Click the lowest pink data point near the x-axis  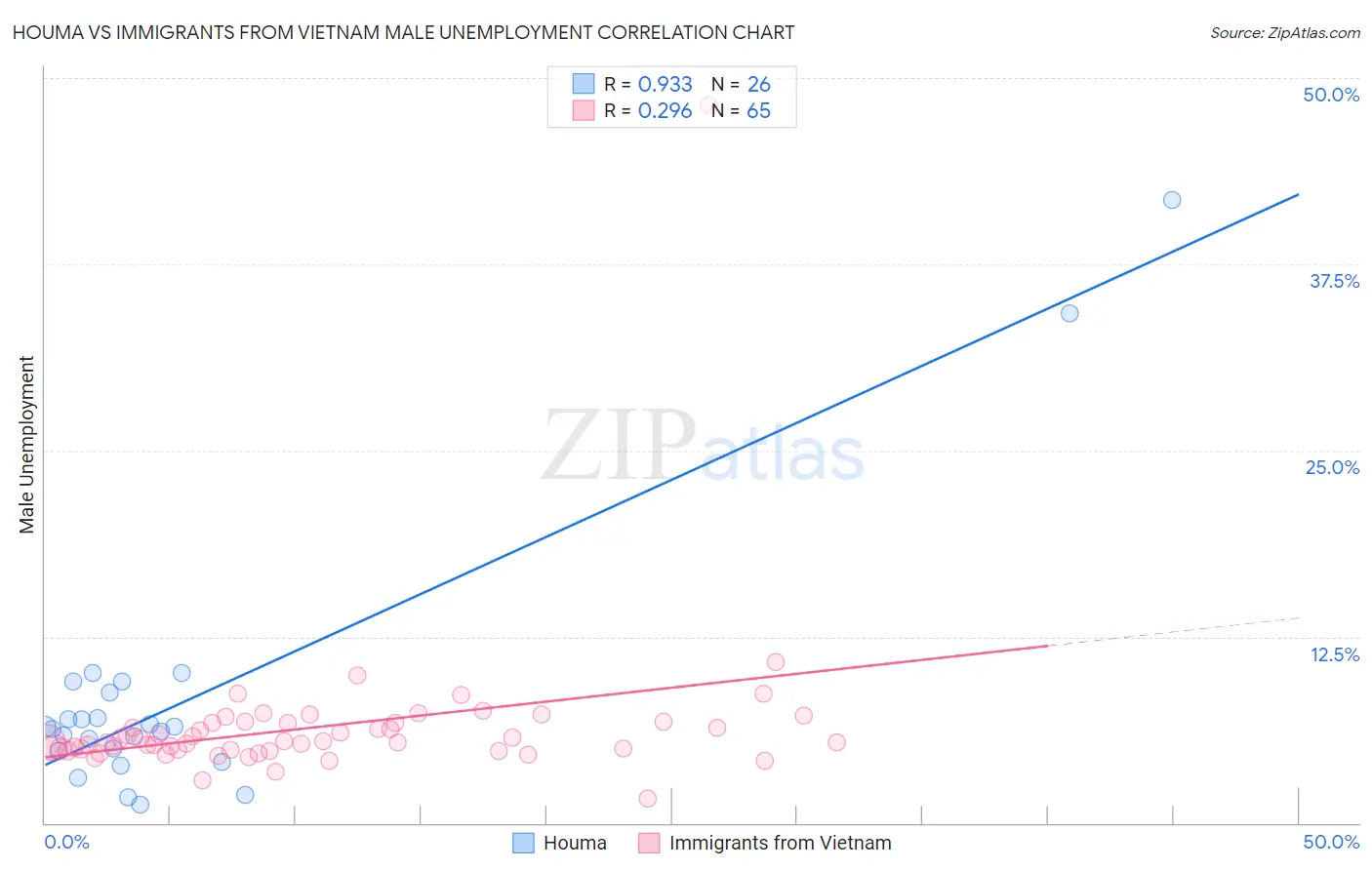coord(647,799)
